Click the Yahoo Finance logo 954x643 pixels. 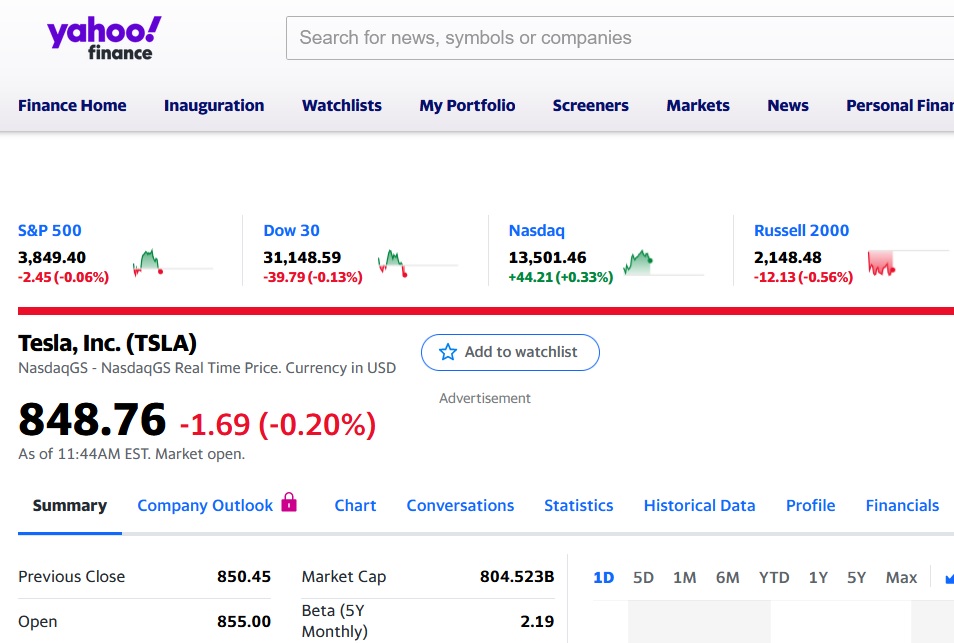(x=104, y=38)
